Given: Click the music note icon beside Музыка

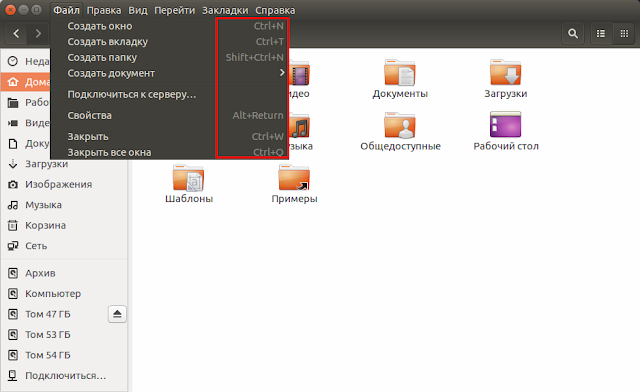Looking at the screenshot, I should [13, 205].
